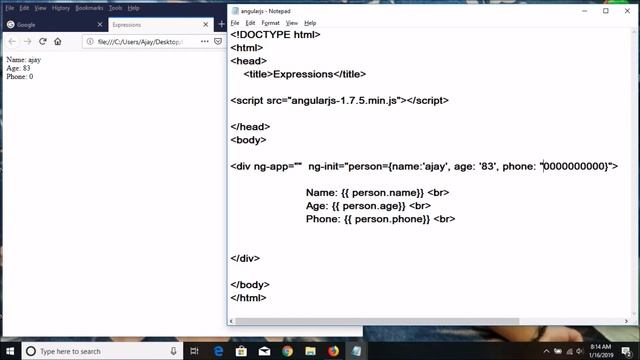Open Notepad Format menu
The width and height of the screenshot is (640, 360).
point(270,23)
